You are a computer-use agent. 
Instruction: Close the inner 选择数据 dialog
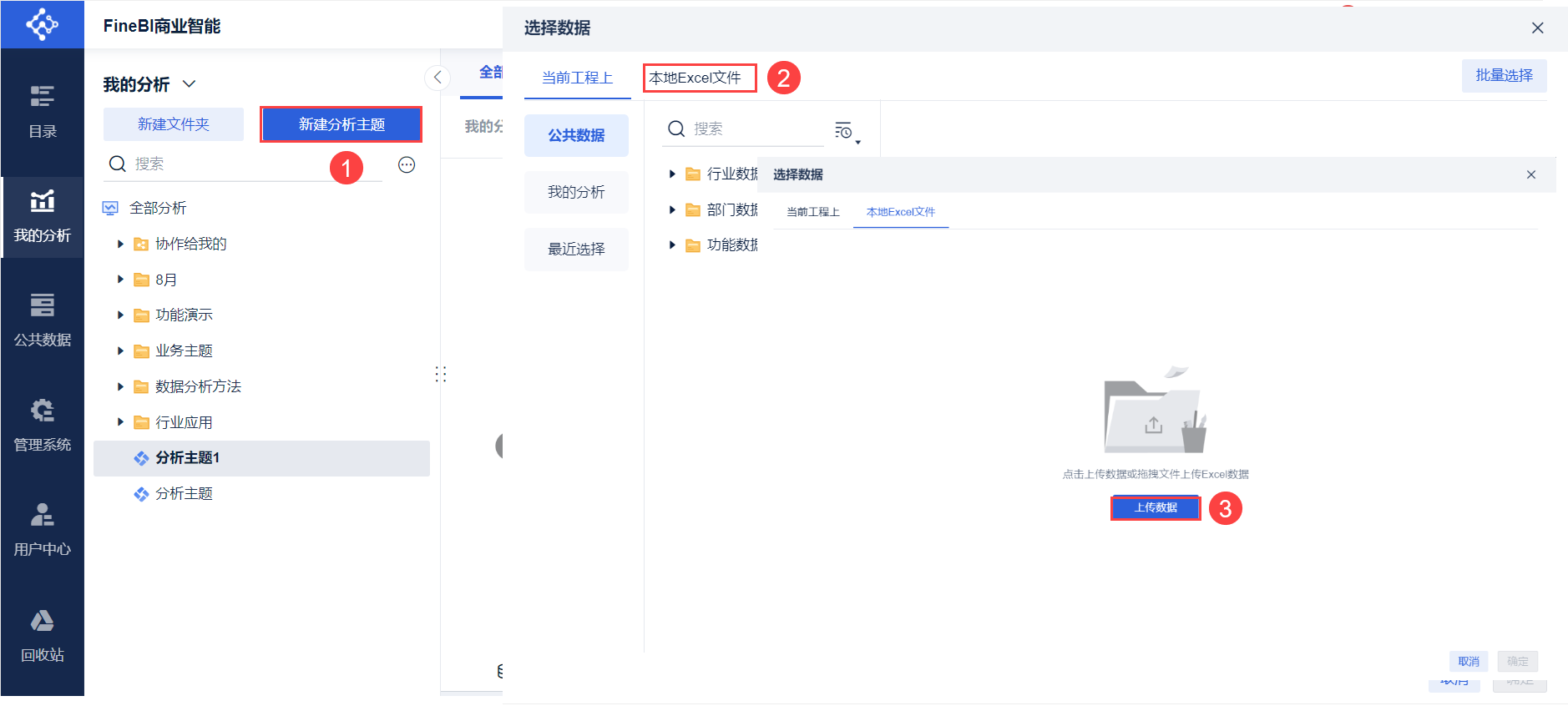[1531, 174]
